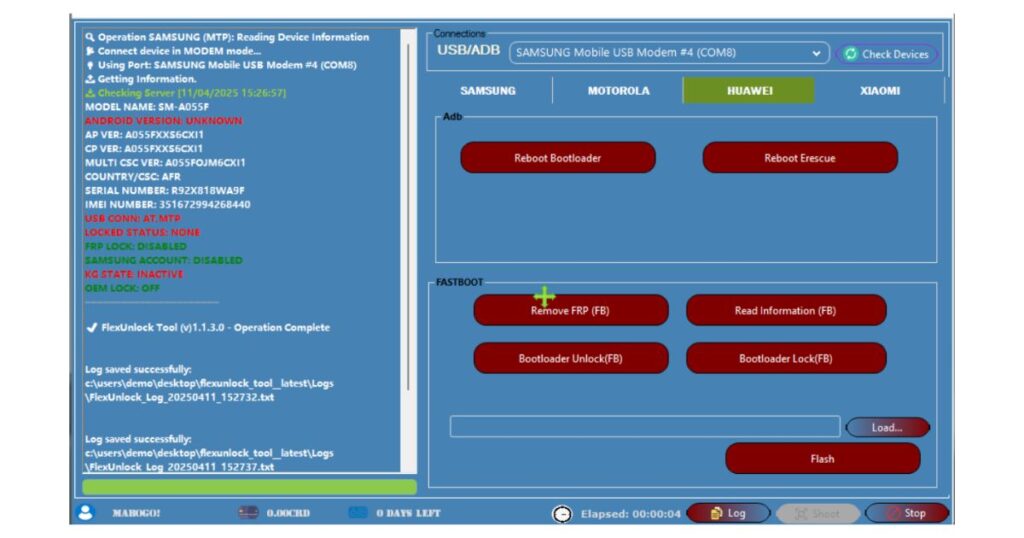
Task: Switch to the MOTOROLA tab
Action: tap(618, 91)
